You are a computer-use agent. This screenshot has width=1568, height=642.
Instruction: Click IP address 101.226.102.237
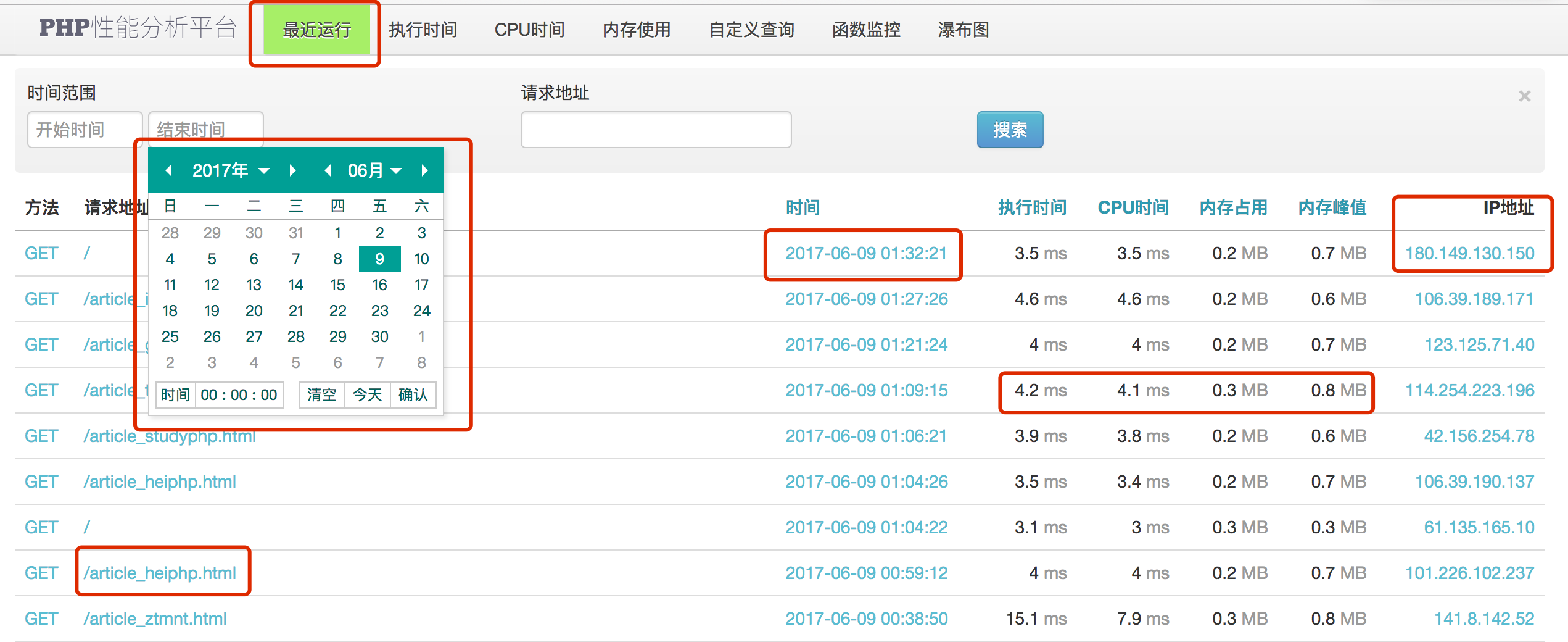(1469, 573)
